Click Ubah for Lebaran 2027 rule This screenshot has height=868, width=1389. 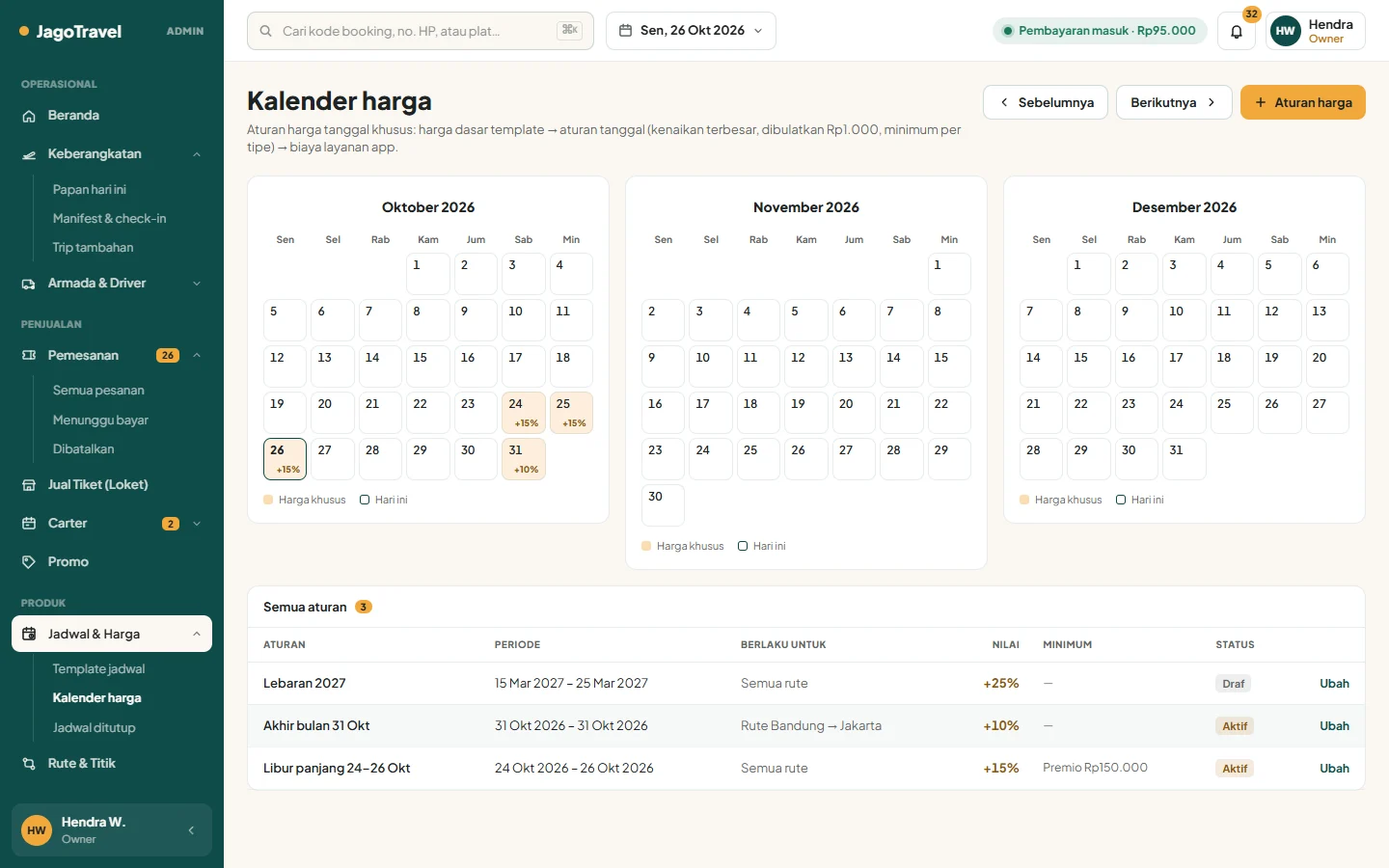1334,684
